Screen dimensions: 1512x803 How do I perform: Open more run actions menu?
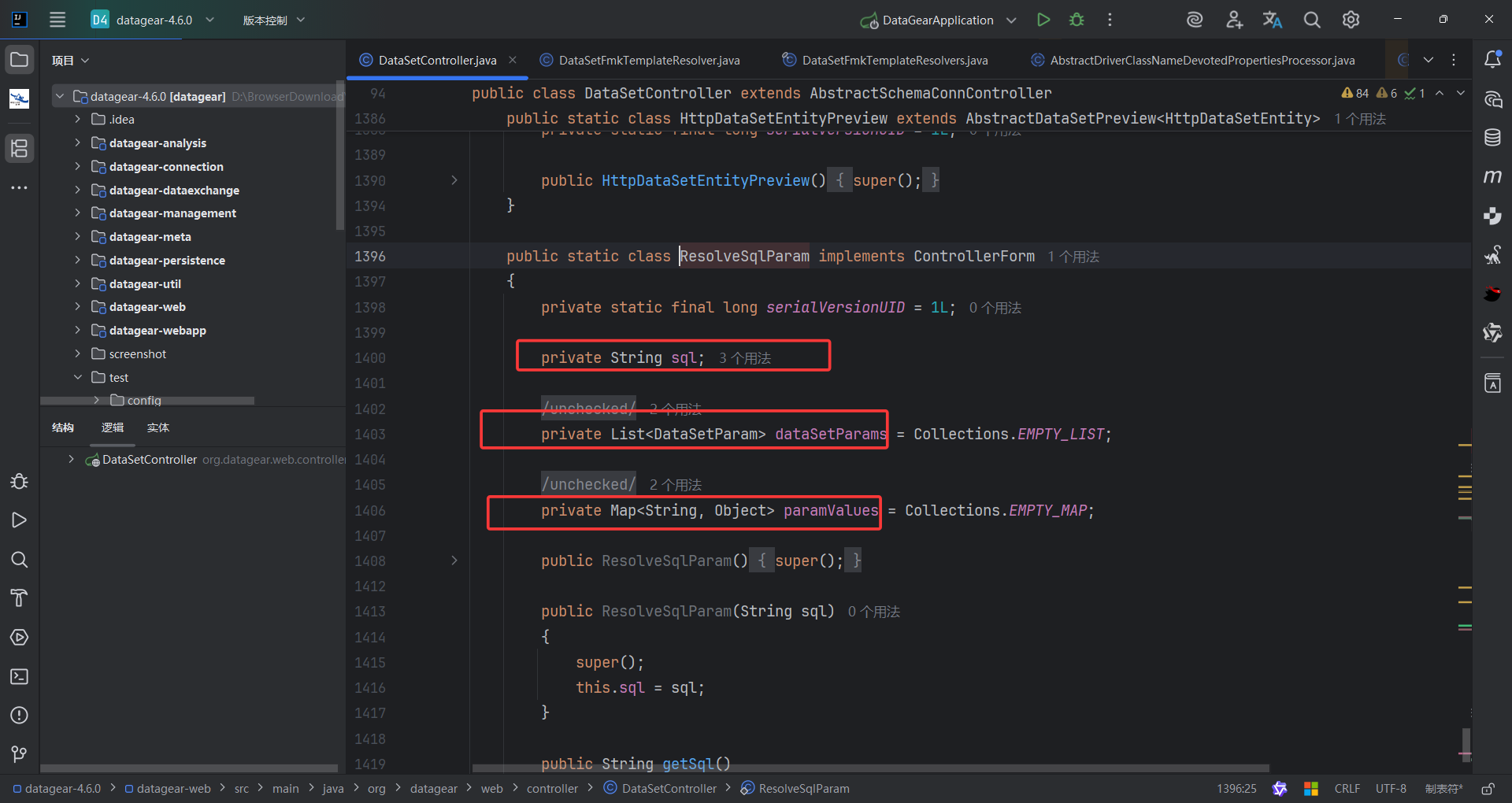[x=1110, y=20]
